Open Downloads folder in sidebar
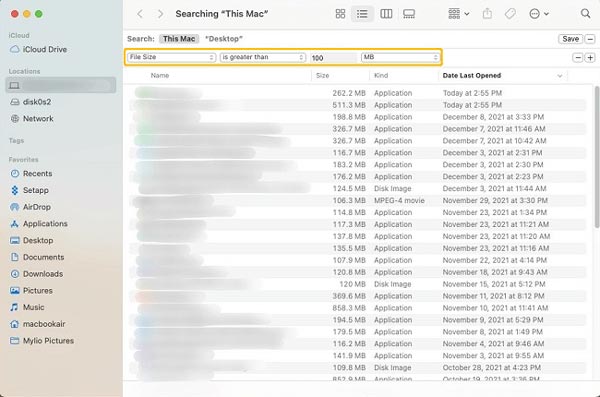Image resolution: width=600 pixels, height=397 pixels. (36, 274)
